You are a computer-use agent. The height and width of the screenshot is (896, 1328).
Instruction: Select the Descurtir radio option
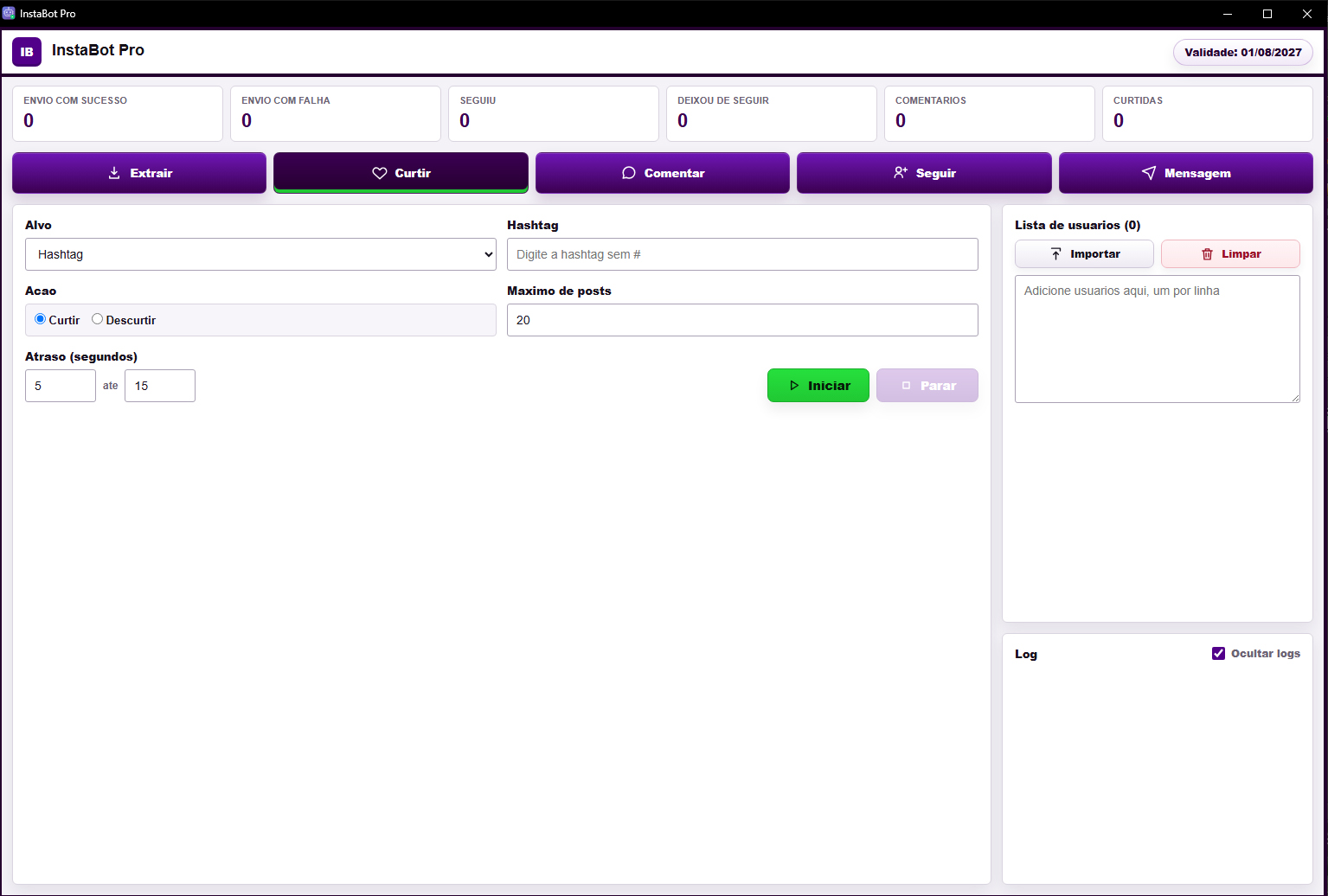(97, 319)
